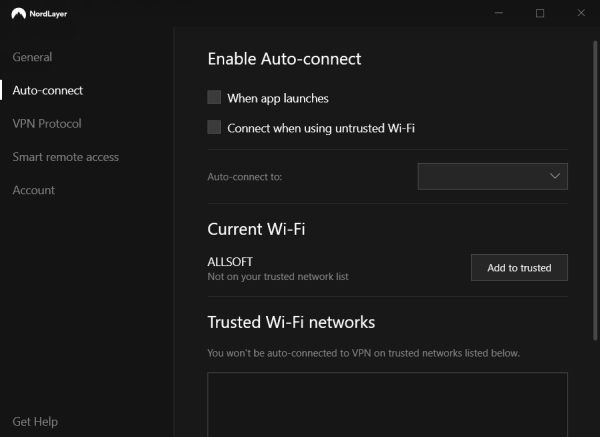
Task: Enable auto-connect When app launches
Action: point(214,97)
